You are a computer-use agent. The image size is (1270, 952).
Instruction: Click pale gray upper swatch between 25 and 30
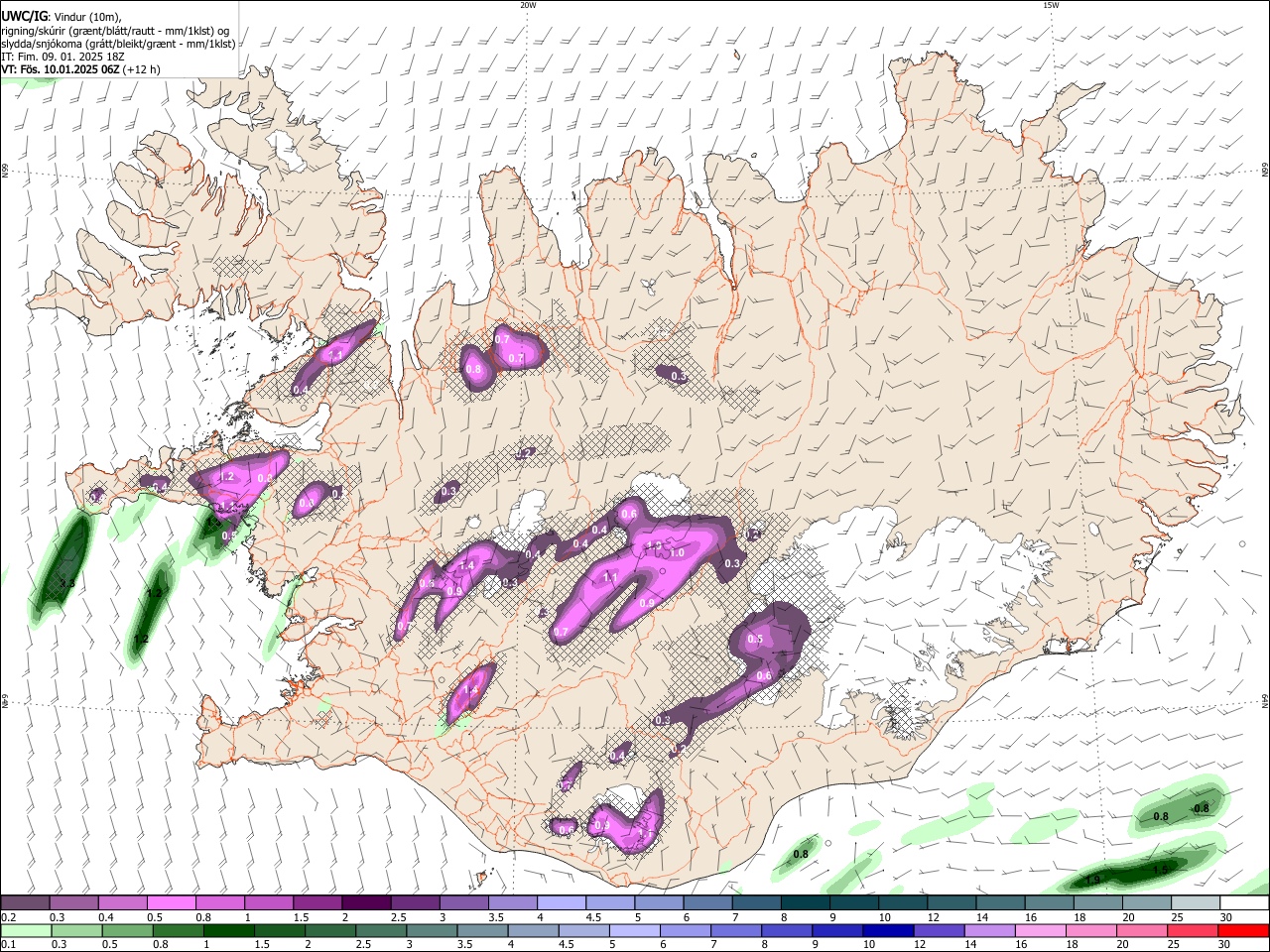coord(1196,902)
